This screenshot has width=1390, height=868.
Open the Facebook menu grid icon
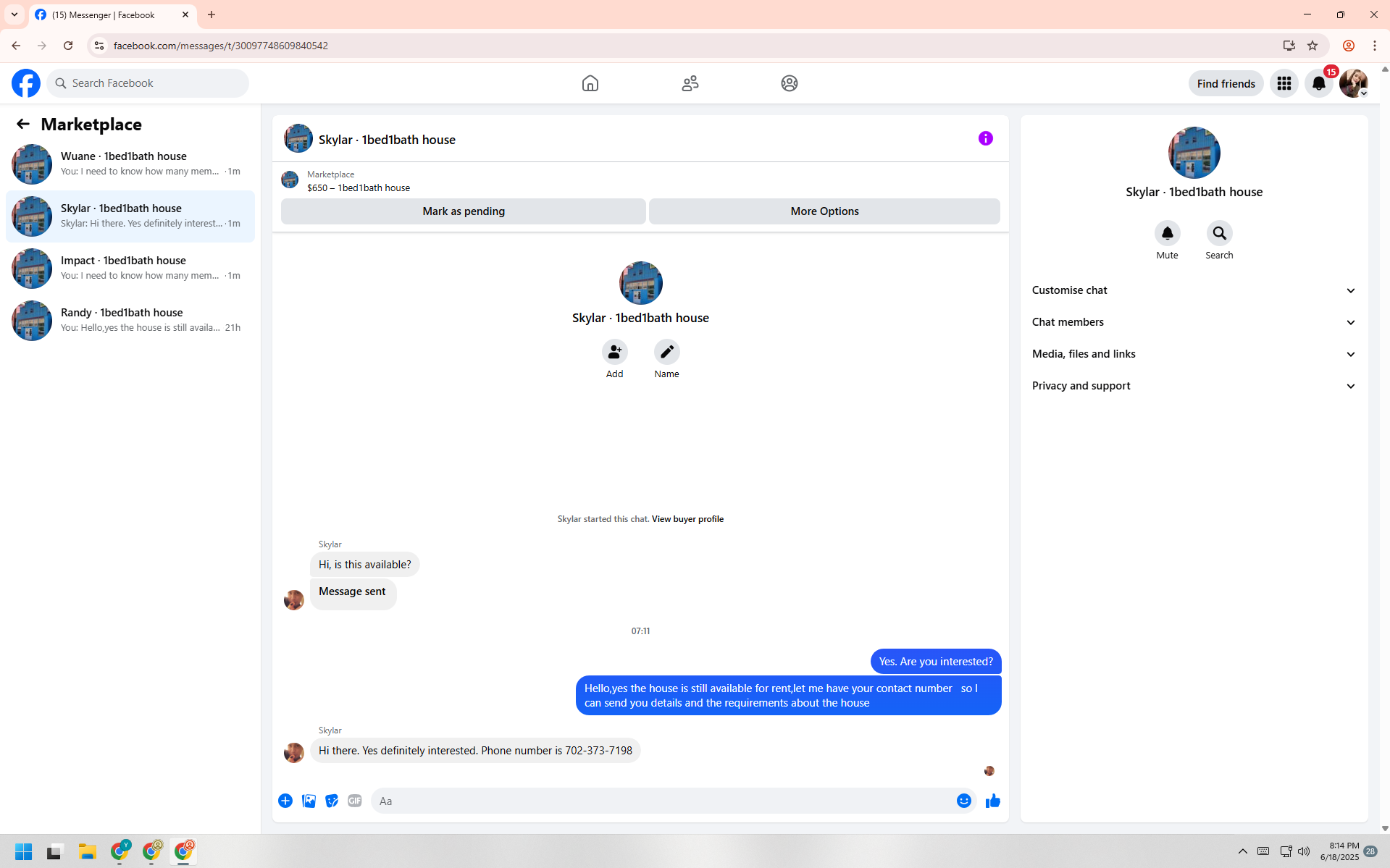coord(1284,83)
